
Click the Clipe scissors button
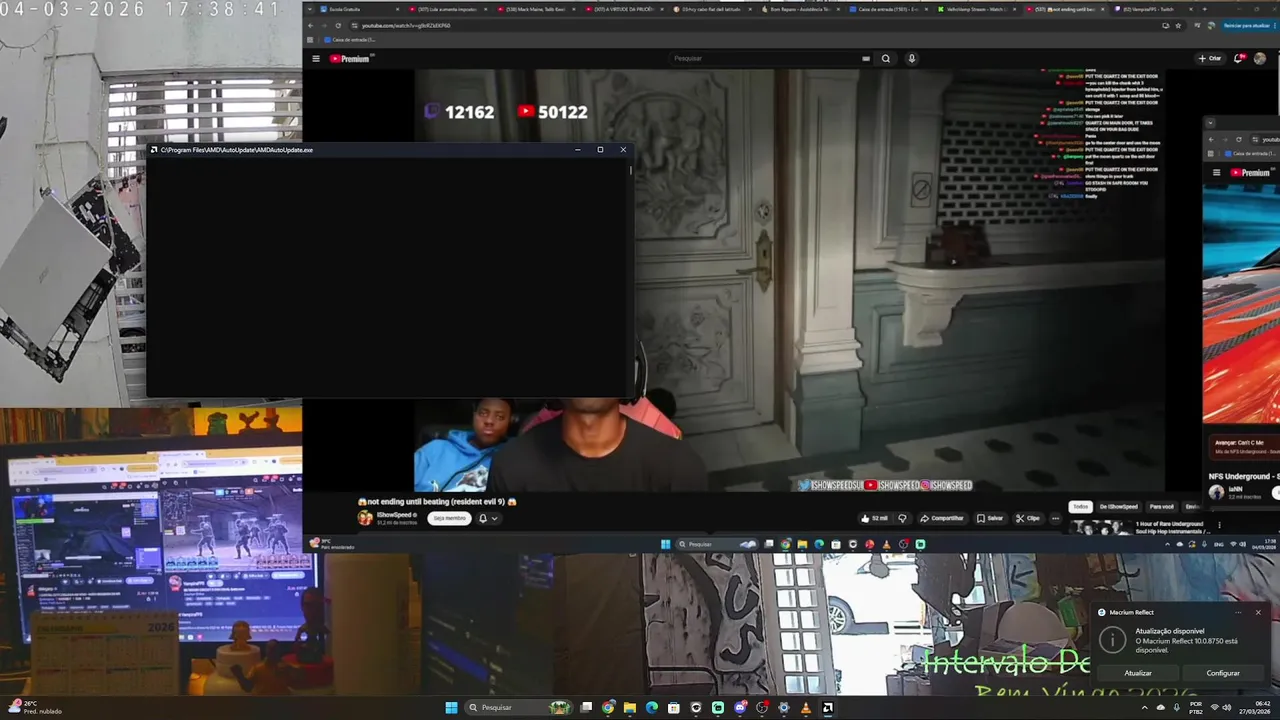click(1027, 518)
